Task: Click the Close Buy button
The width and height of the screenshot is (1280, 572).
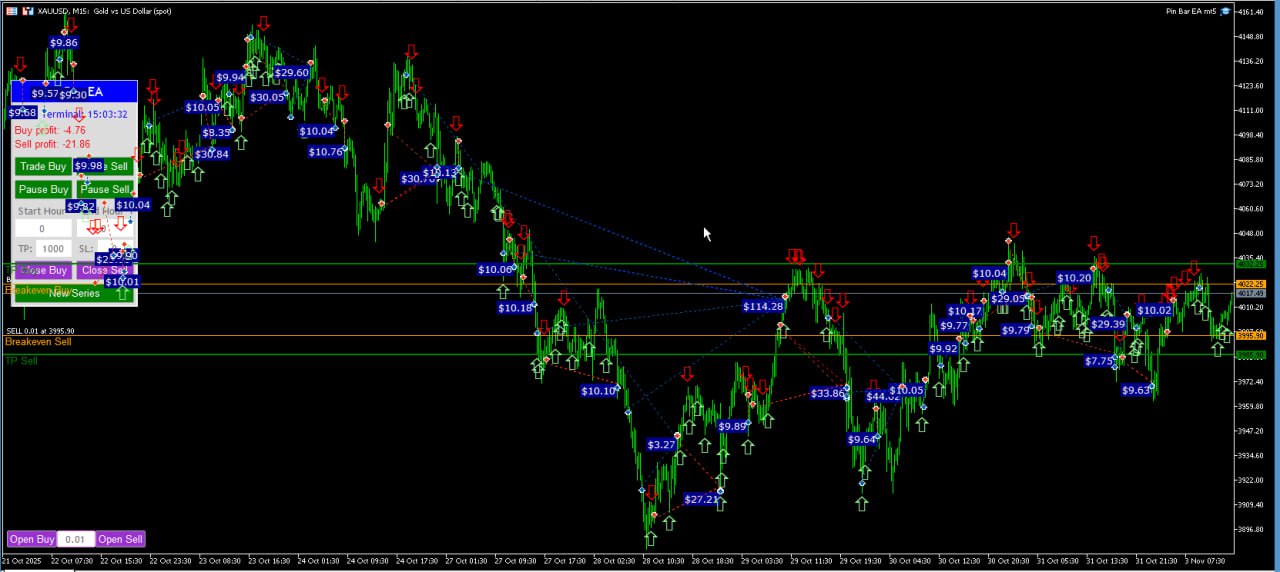Action: (43, 270)
